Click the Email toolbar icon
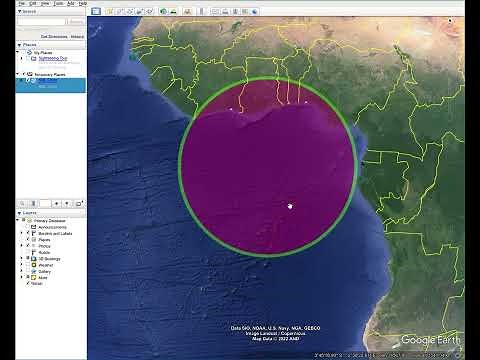This screenshot has height=360, width=480. 215,11
